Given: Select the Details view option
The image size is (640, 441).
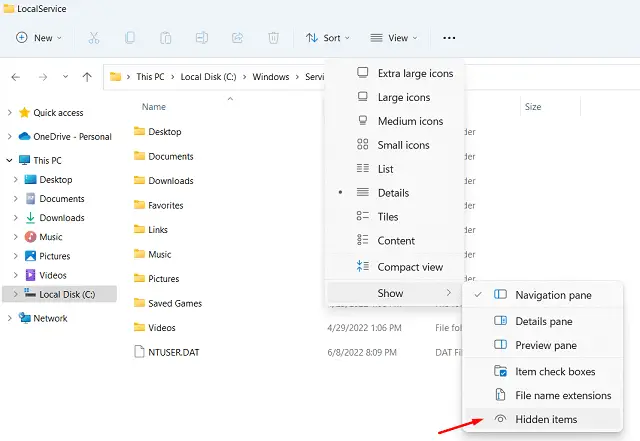Looking at the screenshot, I should 395,192.
